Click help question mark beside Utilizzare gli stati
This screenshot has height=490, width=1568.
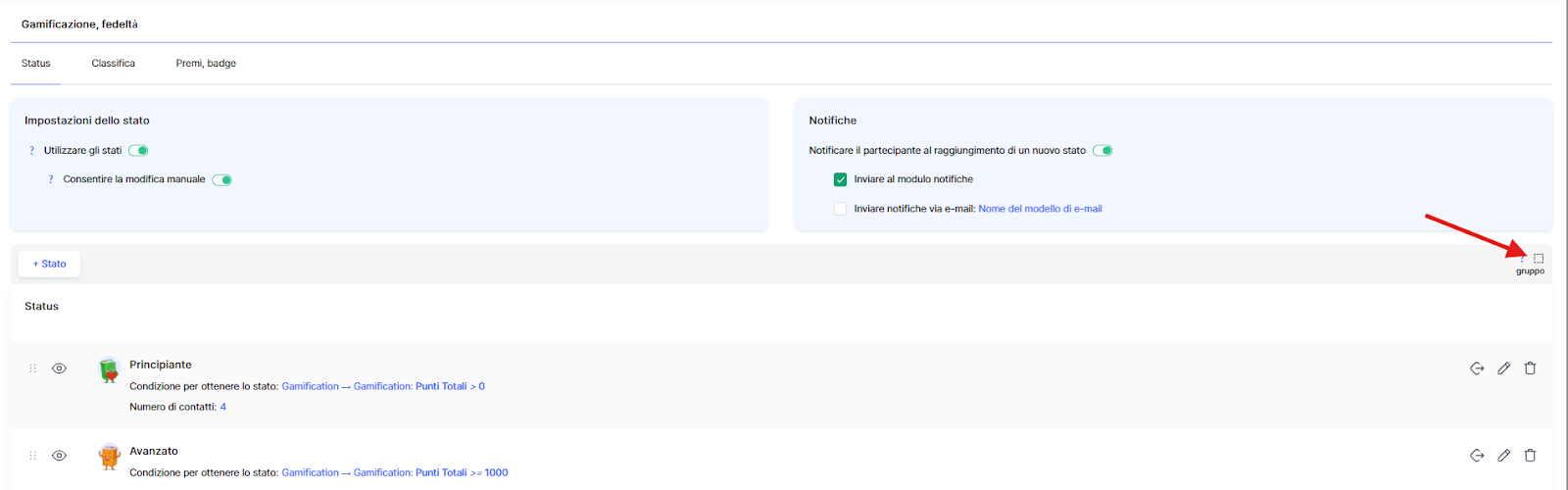tap(31, 151)
